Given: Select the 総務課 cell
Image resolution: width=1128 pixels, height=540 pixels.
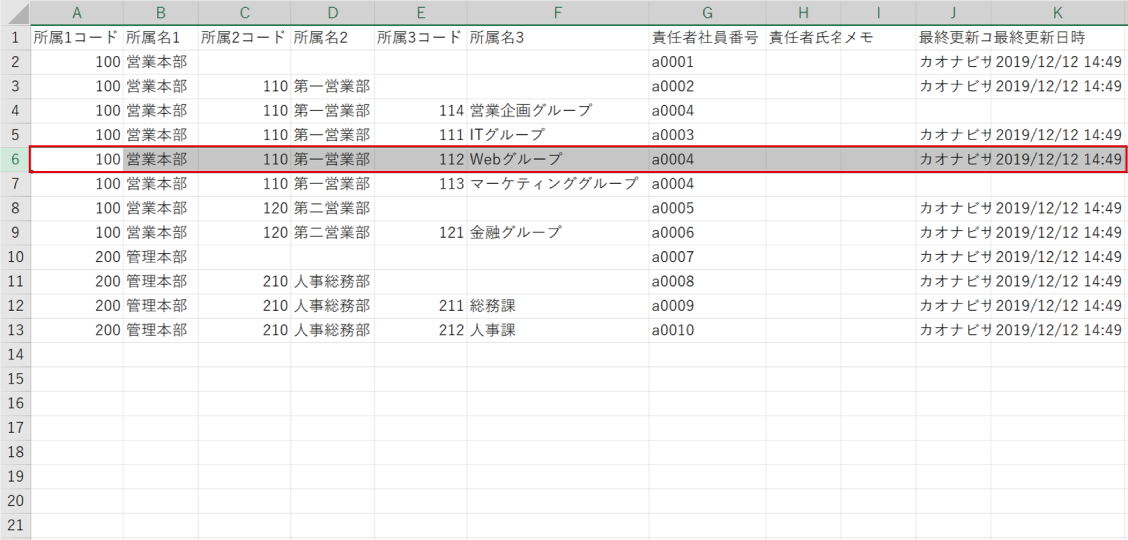Looking at the screenshot, I should pos(557,306).
